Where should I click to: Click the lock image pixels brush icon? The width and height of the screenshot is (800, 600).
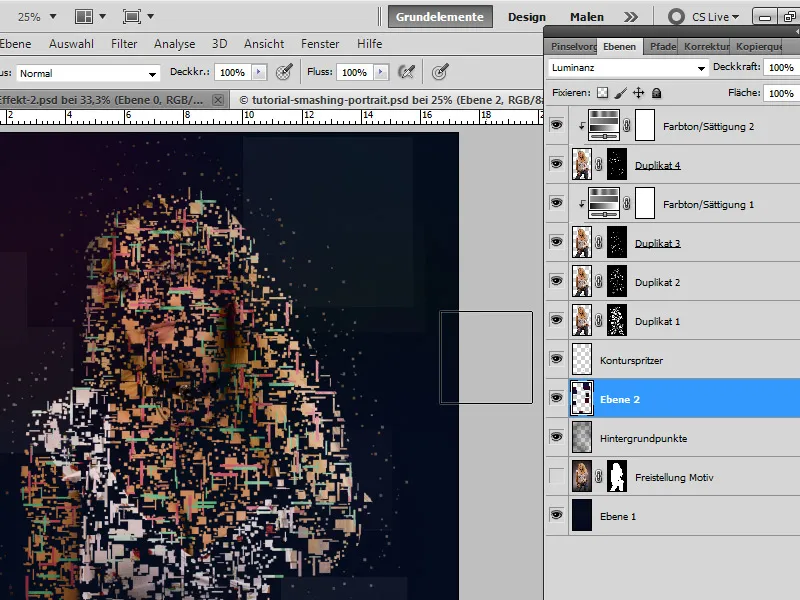click(x=620, y=92)
